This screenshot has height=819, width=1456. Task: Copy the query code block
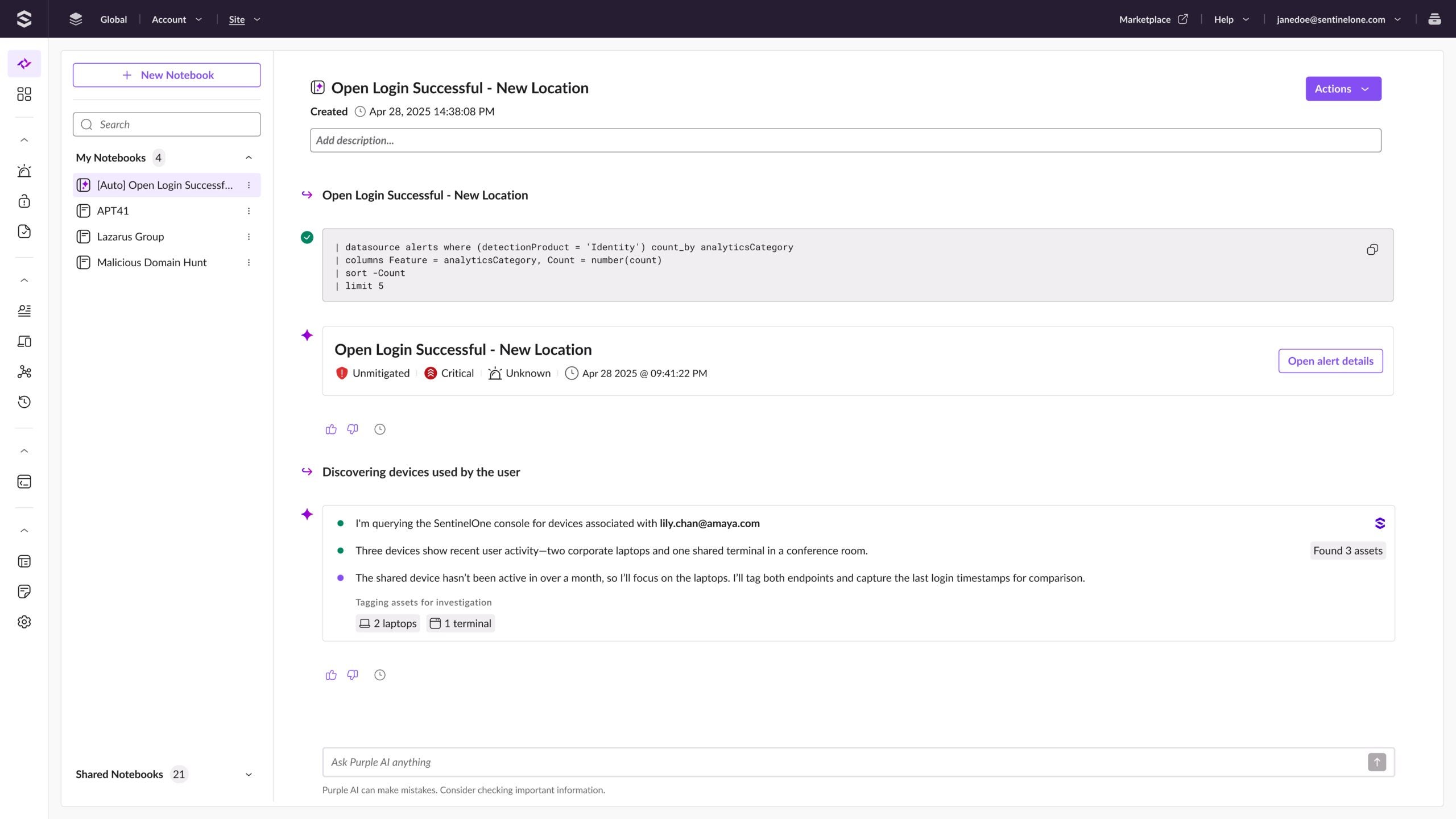1372,250
